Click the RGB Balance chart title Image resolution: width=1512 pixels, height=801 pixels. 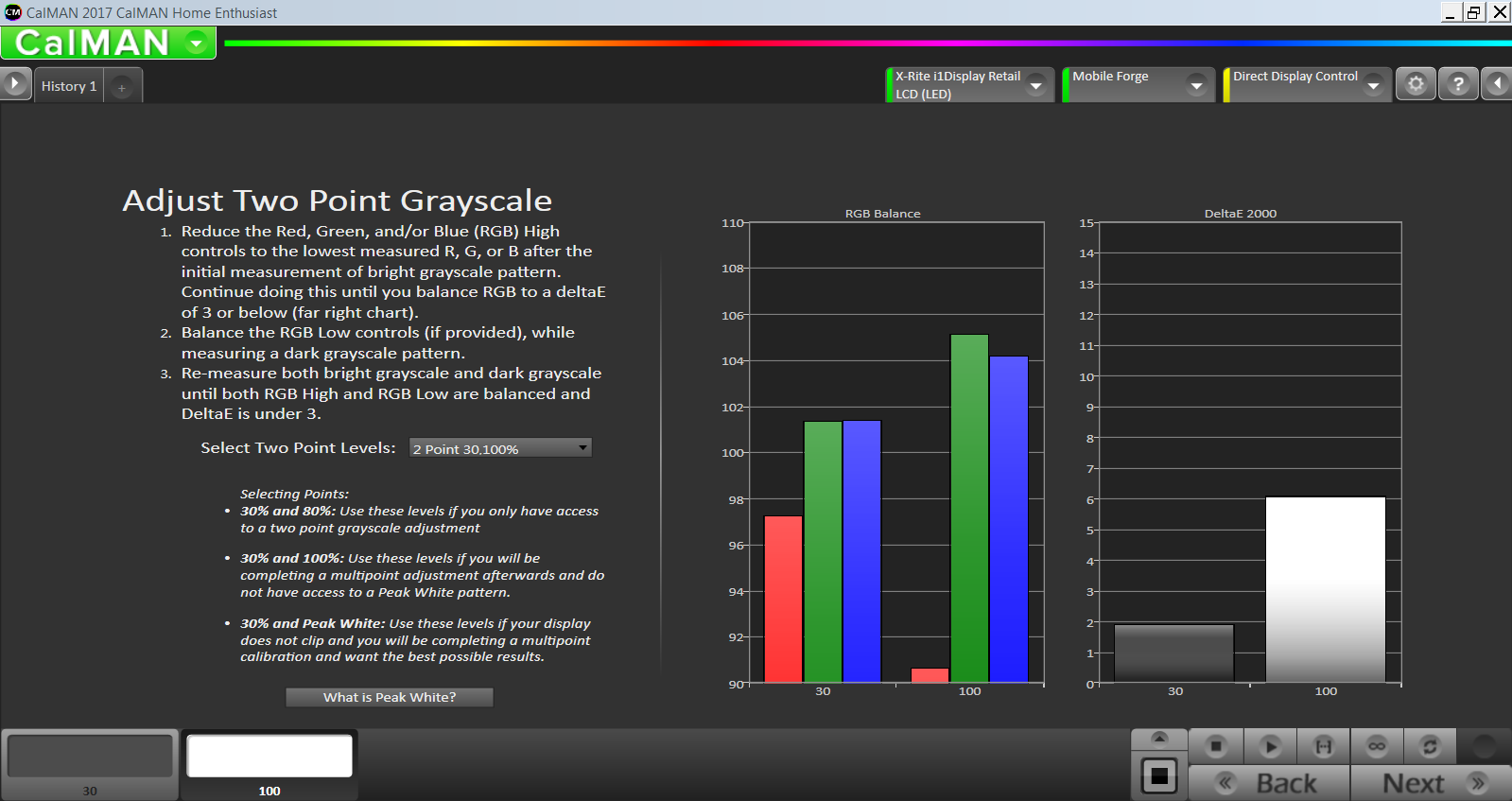tap(882, 214)
